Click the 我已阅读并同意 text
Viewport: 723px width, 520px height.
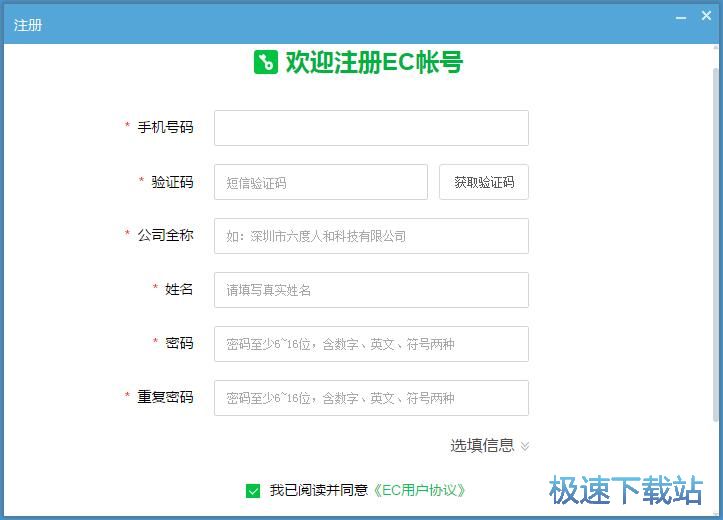[319, 490]
